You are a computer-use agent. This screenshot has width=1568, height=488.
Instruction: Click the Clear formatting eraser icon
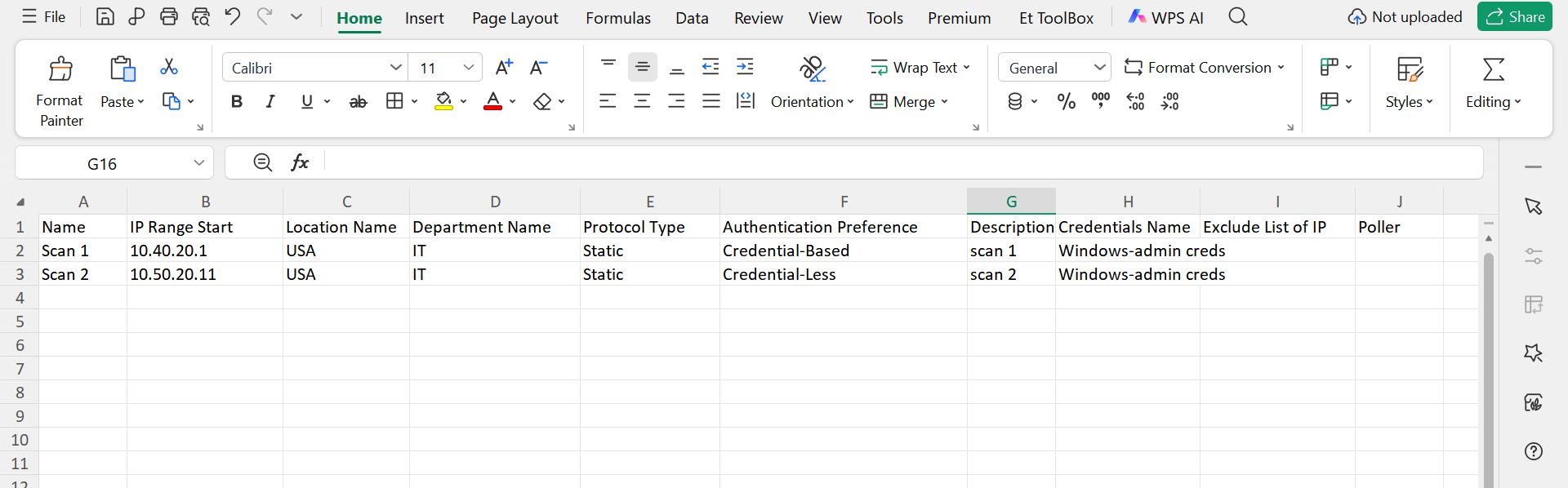542,101
